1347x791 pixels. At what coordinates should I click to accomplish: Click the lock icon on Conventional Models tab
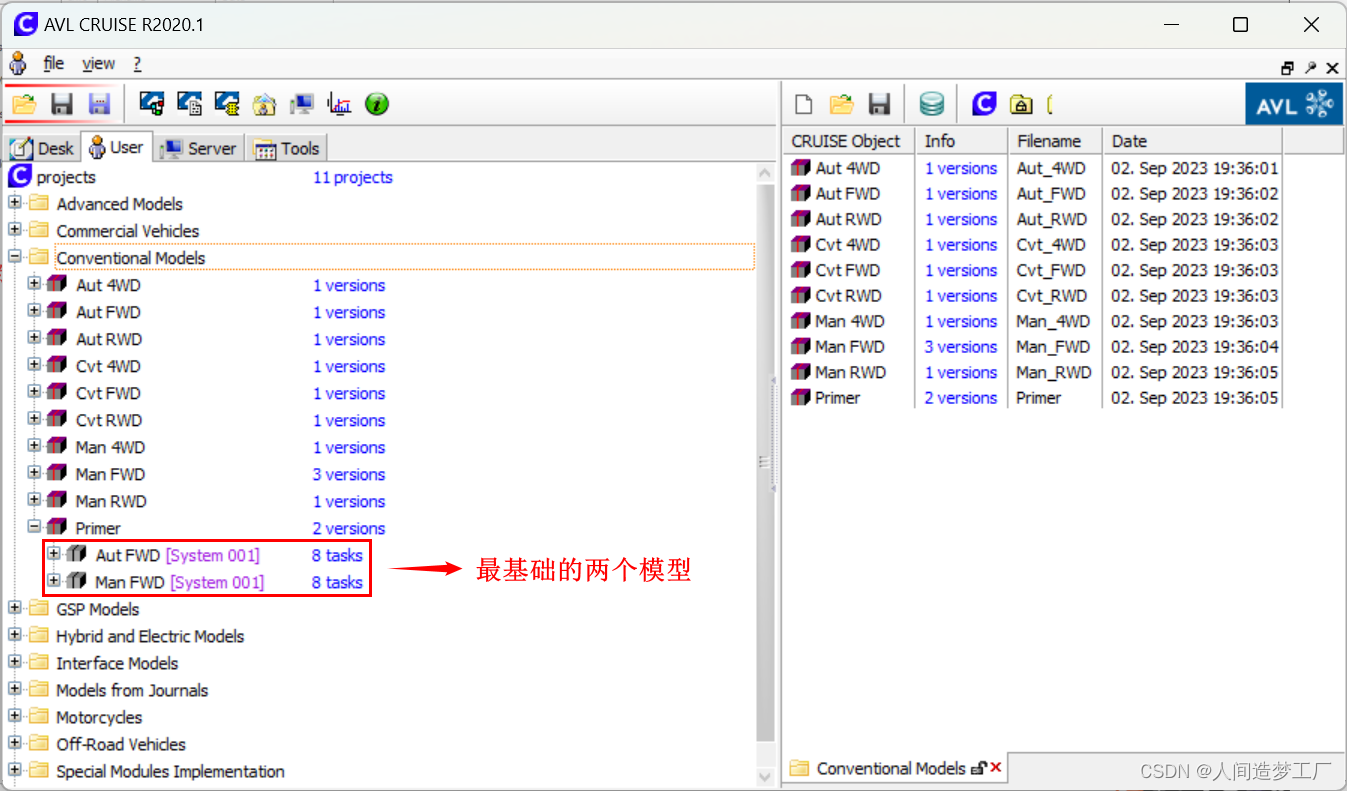979,768
